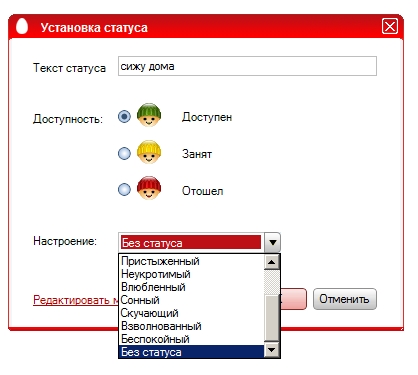This screenshot has height=375, width=418.
Task: Click the white egg logo in title bar
Action: point(22,26)
